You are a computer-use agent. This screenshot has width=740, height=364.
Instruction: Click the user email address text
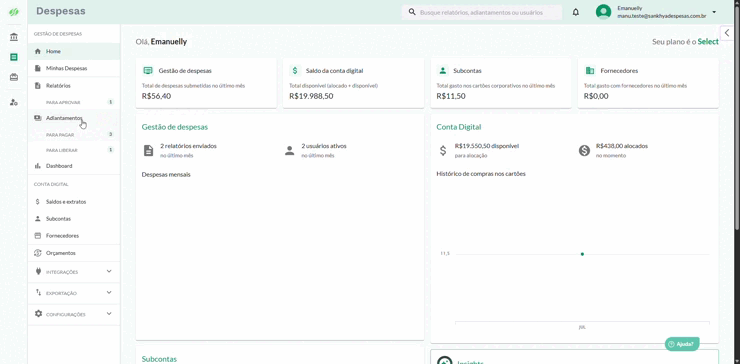point(662,16)
